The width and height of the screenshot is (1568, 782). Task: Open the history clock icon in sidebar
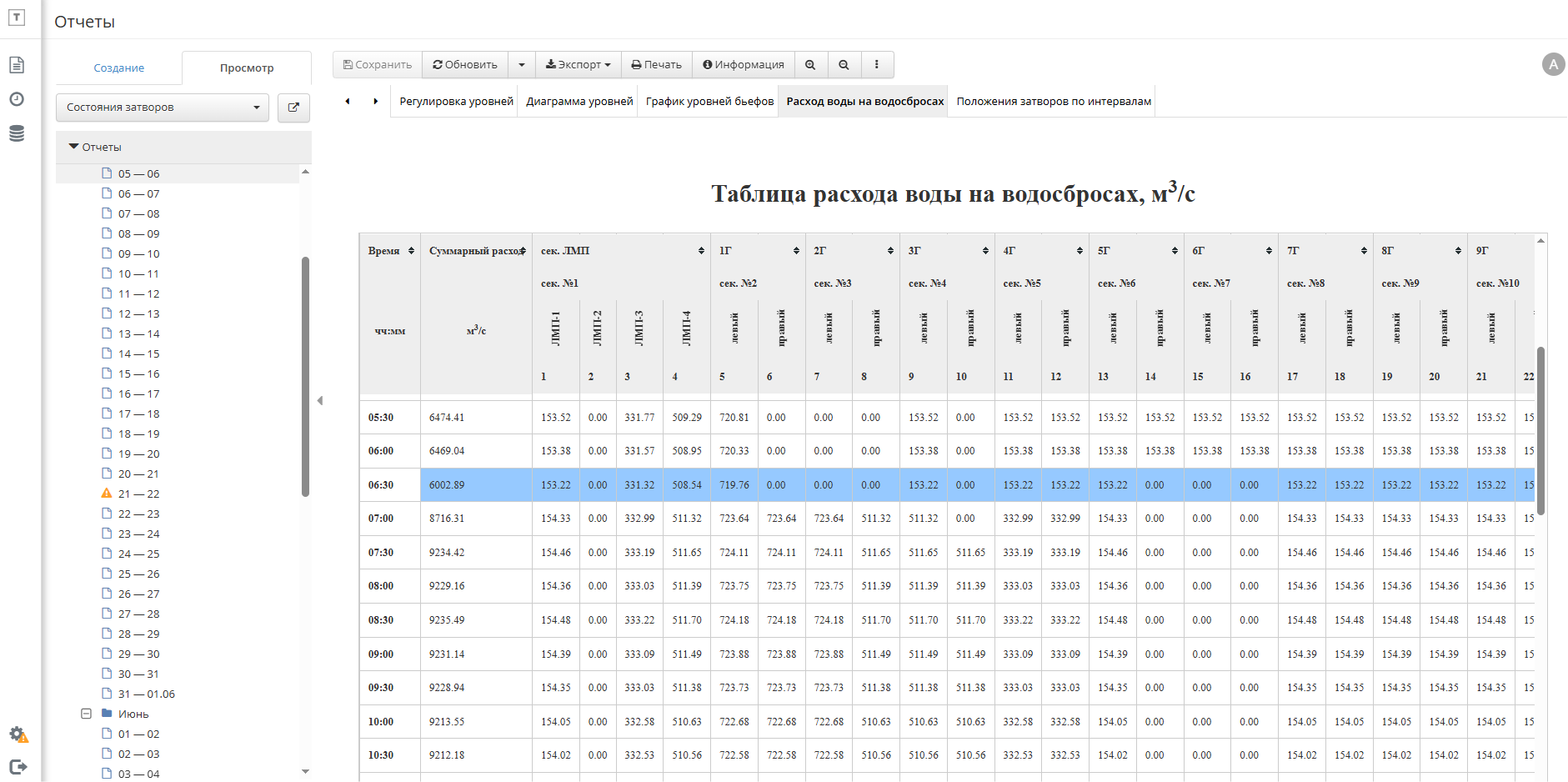pyautogui.click(x=17, y=99)
